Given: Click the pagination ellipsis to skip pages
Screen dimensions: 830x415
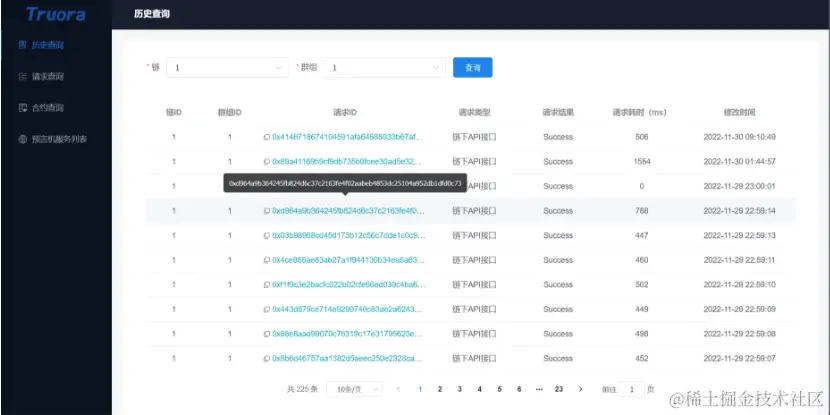Looking at the screenshot, I should click(x=539, y=389).
